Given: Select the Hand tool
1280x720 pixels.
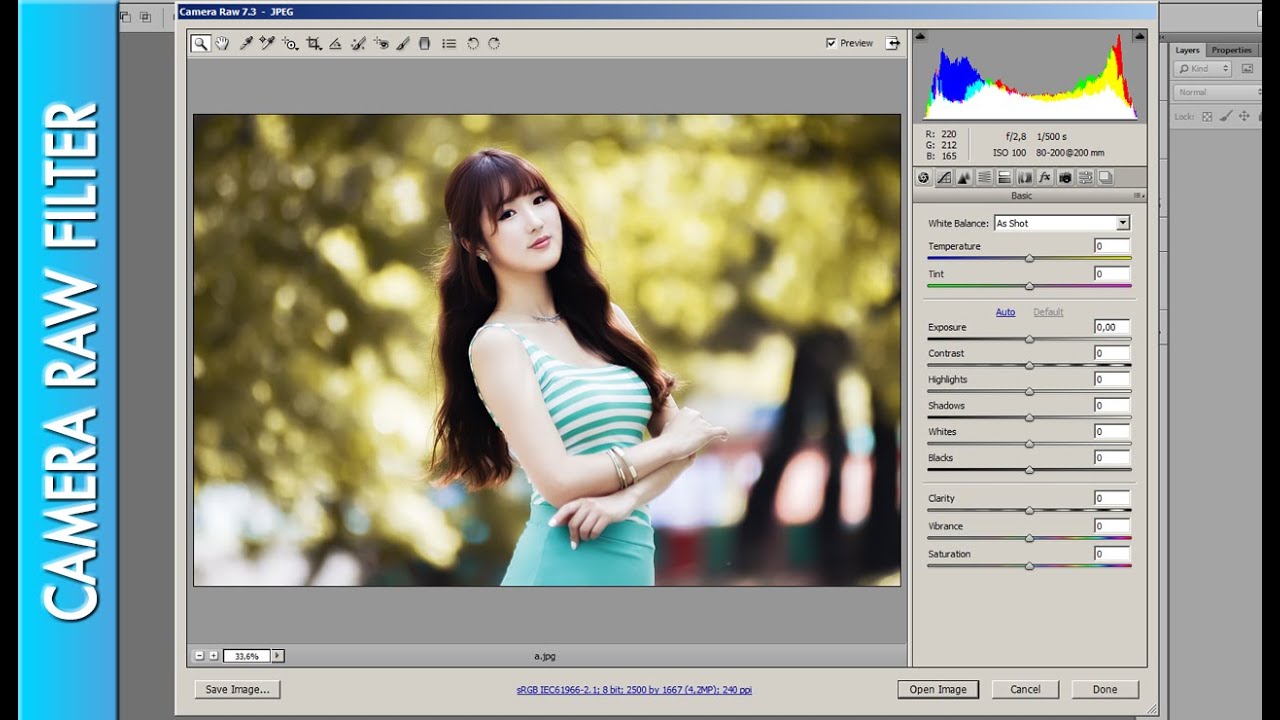Looking at the screenshot, I should coord(222,43).
